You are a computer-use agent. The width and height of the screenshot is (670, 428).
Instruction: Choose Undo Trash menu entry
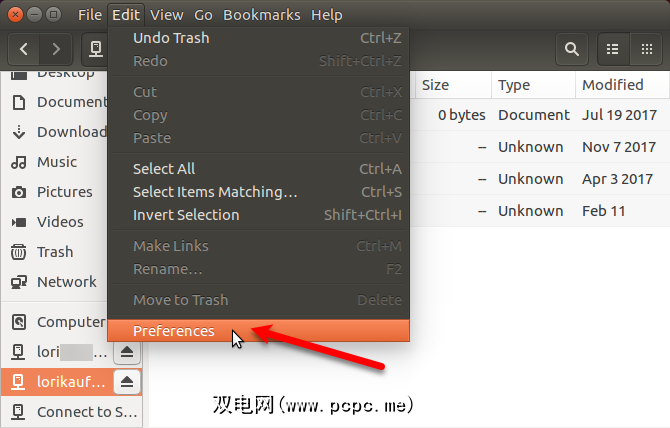(171, 38)
